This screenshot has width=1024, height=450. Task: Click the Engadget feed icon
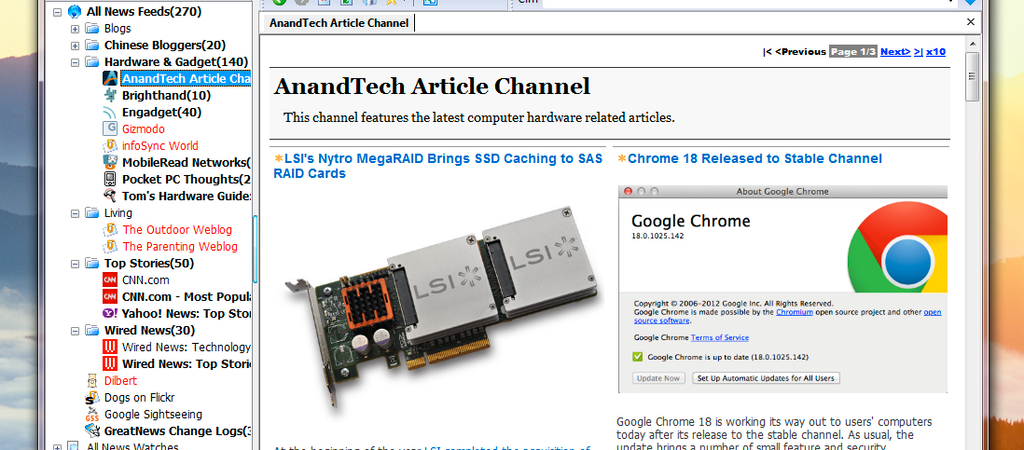click(x=110, y=112)
